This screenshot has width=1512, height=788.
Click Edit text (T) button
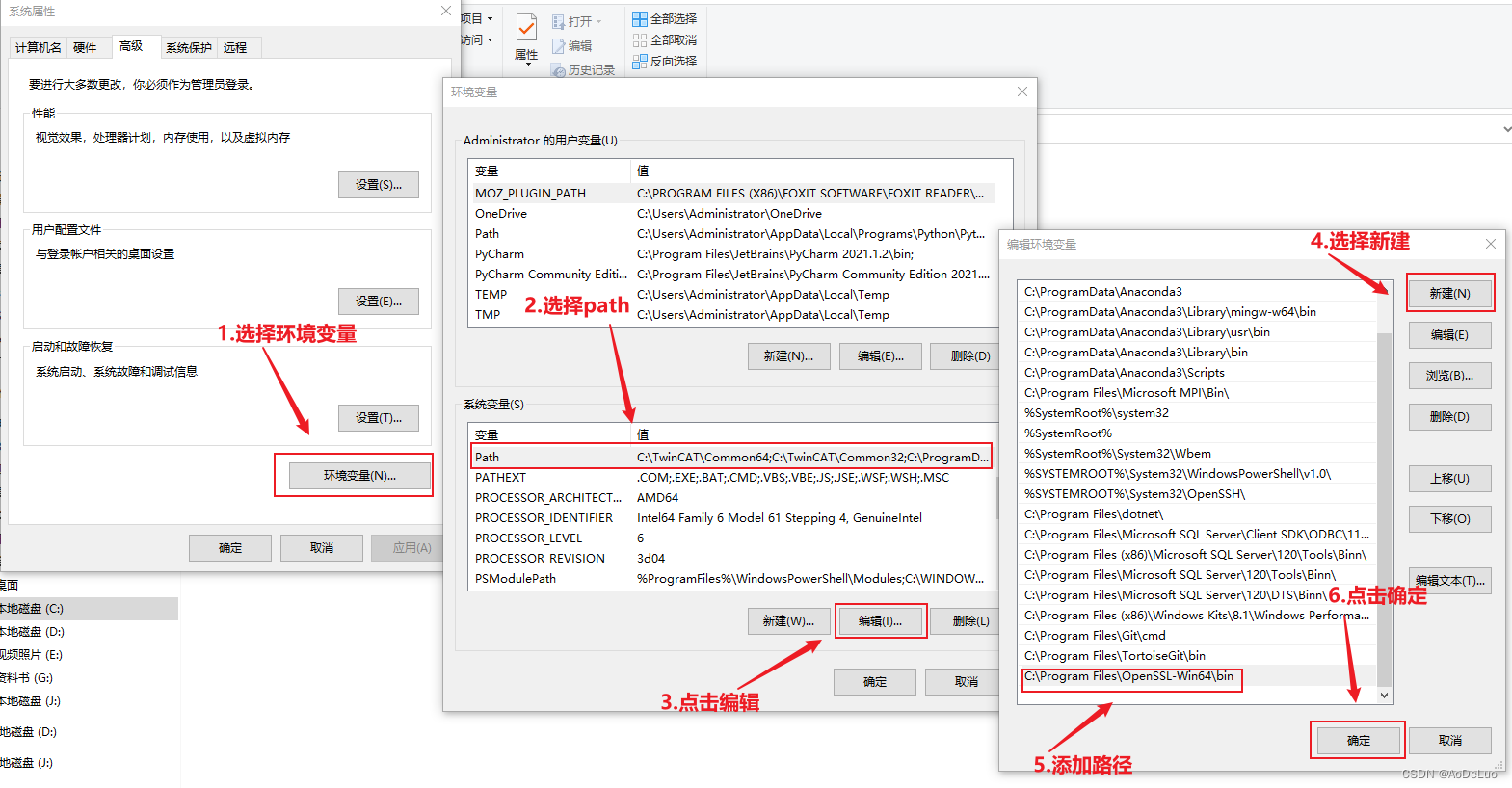click(x=1449, y=581)
